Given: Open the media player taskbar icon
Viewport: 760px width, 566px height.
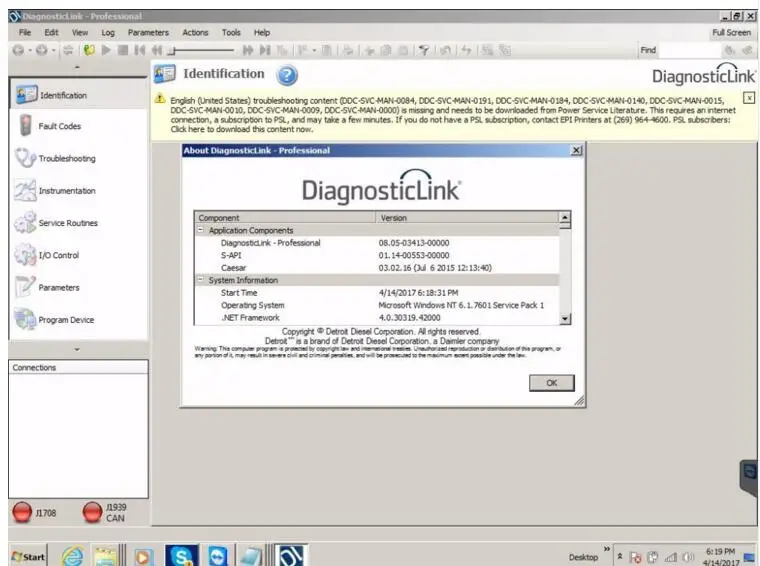Looking at the screenshot, I should (x=142, y=556).
